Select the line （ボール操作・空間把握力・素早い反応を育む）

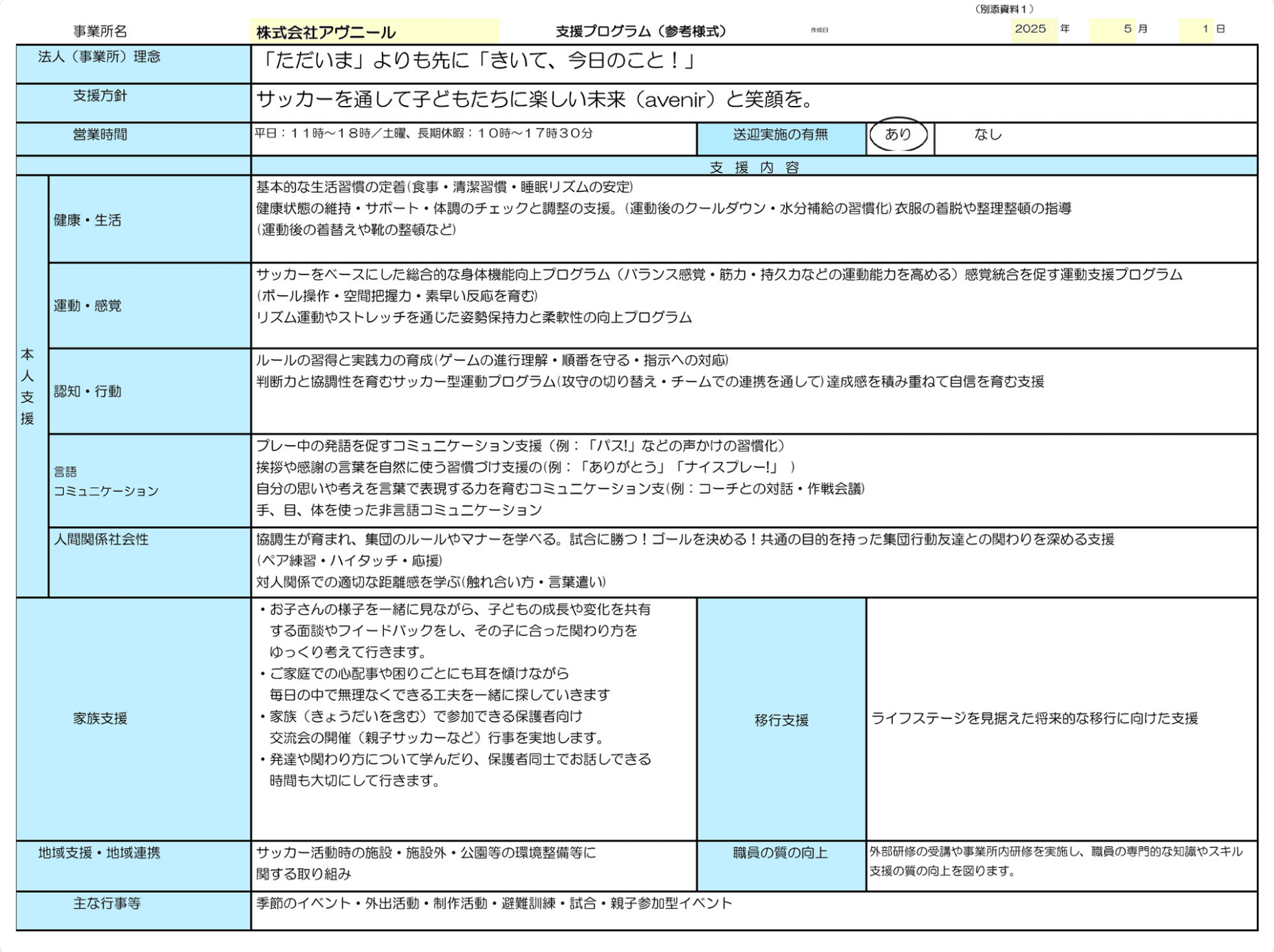[x=397, y=296]
